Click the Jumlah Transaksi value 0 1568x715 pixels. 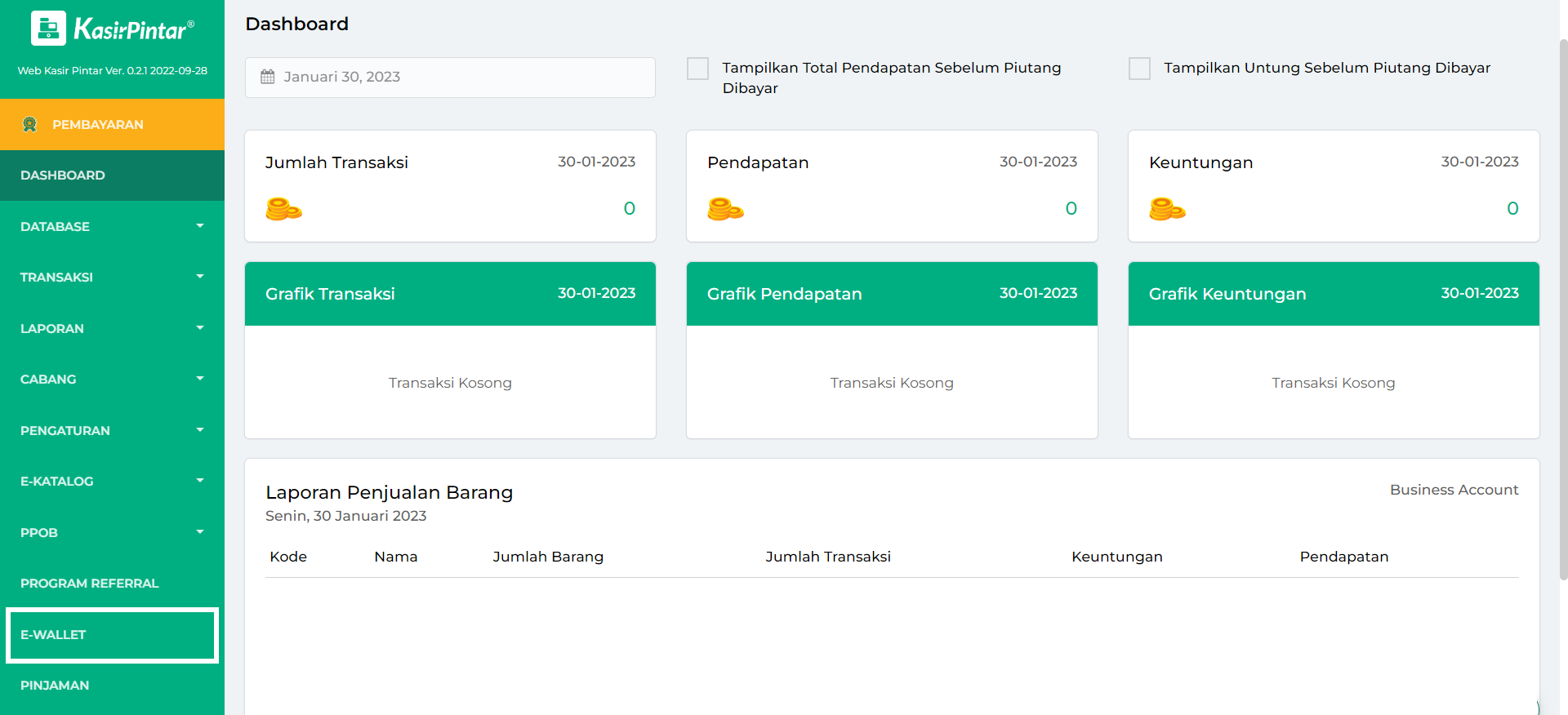[630, 209]
